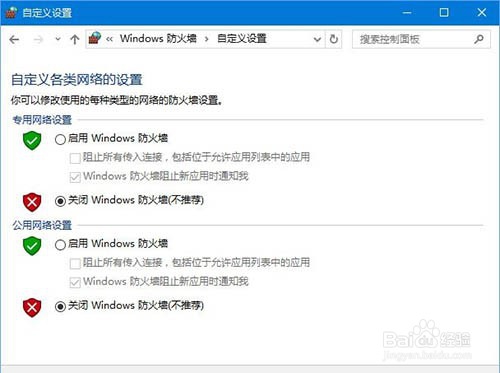Click red shield icon in 专用网络设置
This screenshot has height=373, width=500.
click(x=32, y=202)
